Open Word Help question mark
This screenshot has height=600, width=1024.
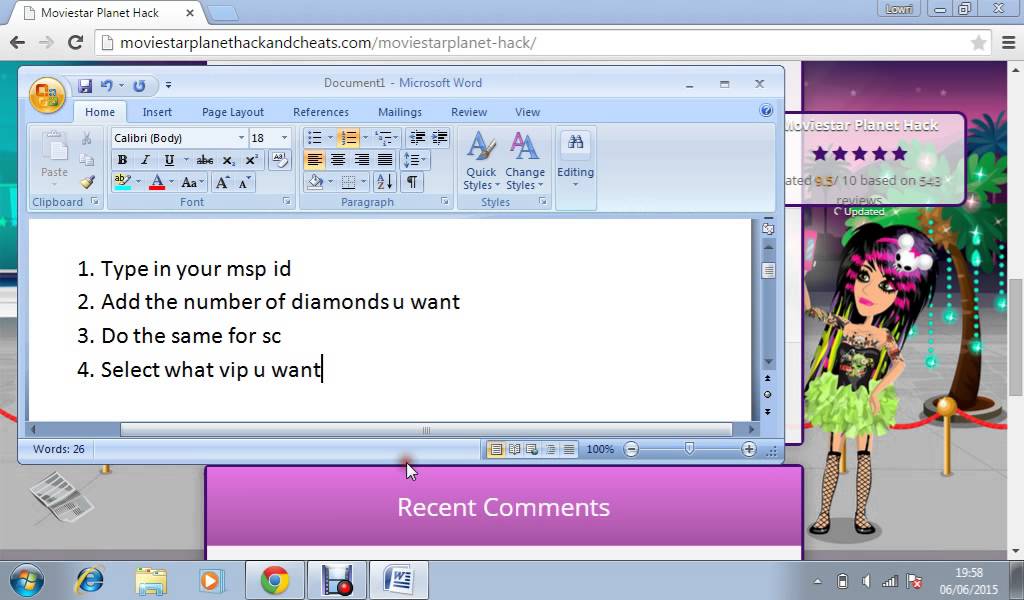click(x=767, y=110)
